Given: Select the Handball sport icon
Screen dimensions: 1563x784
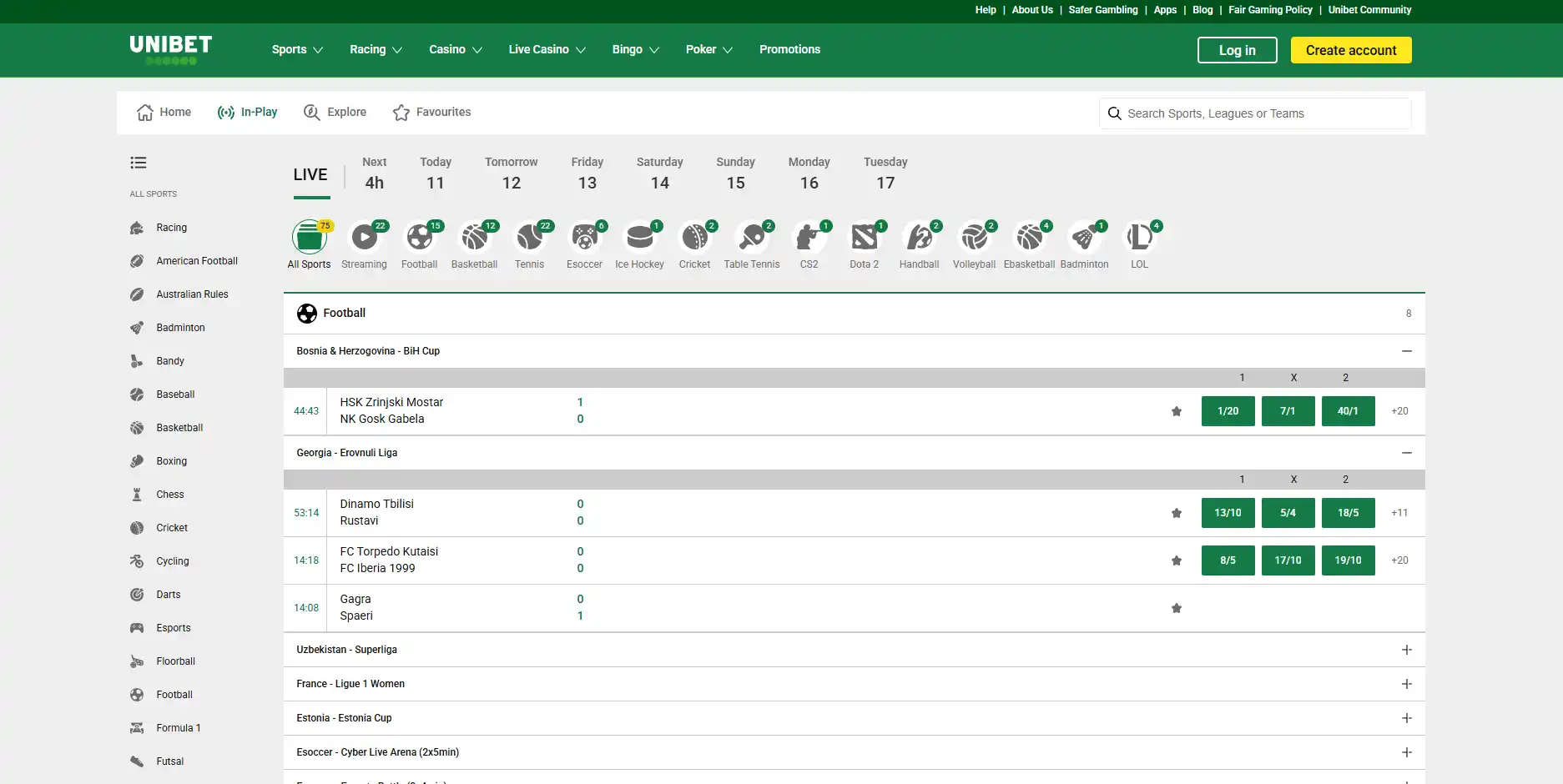Looking at the screenshot, I should [920, 238].
